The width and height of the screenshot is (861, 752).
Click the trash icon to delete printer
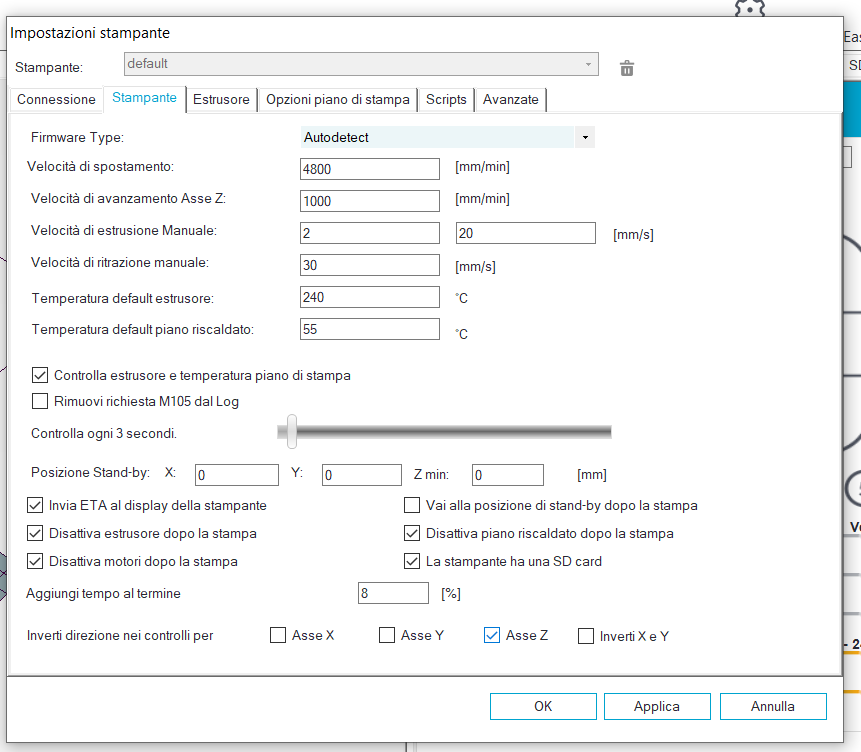click(x=627, y=68)
